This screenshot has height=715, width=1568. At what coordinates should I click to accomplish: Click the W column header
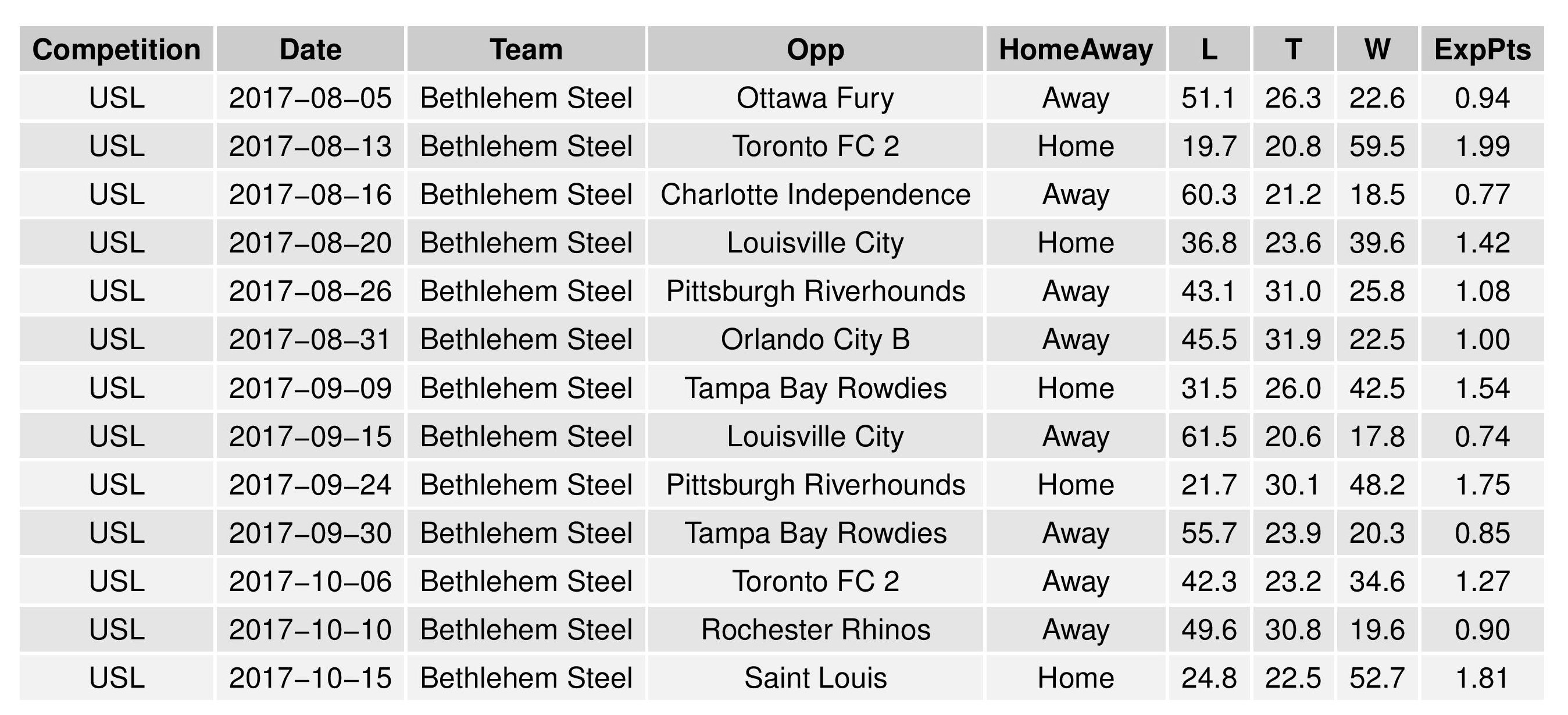coord(1377,49)
